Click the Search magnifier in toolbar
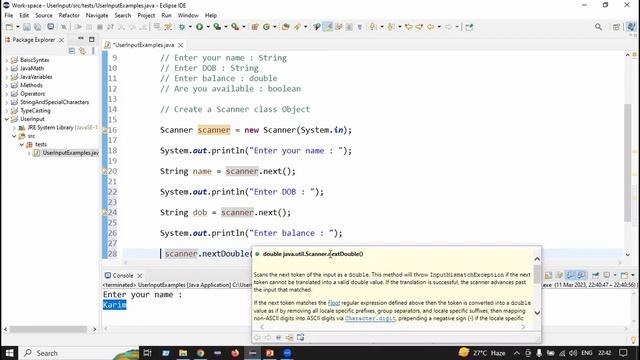The height and width of the screenshot is (360, 640). click(x=598, y=27)
